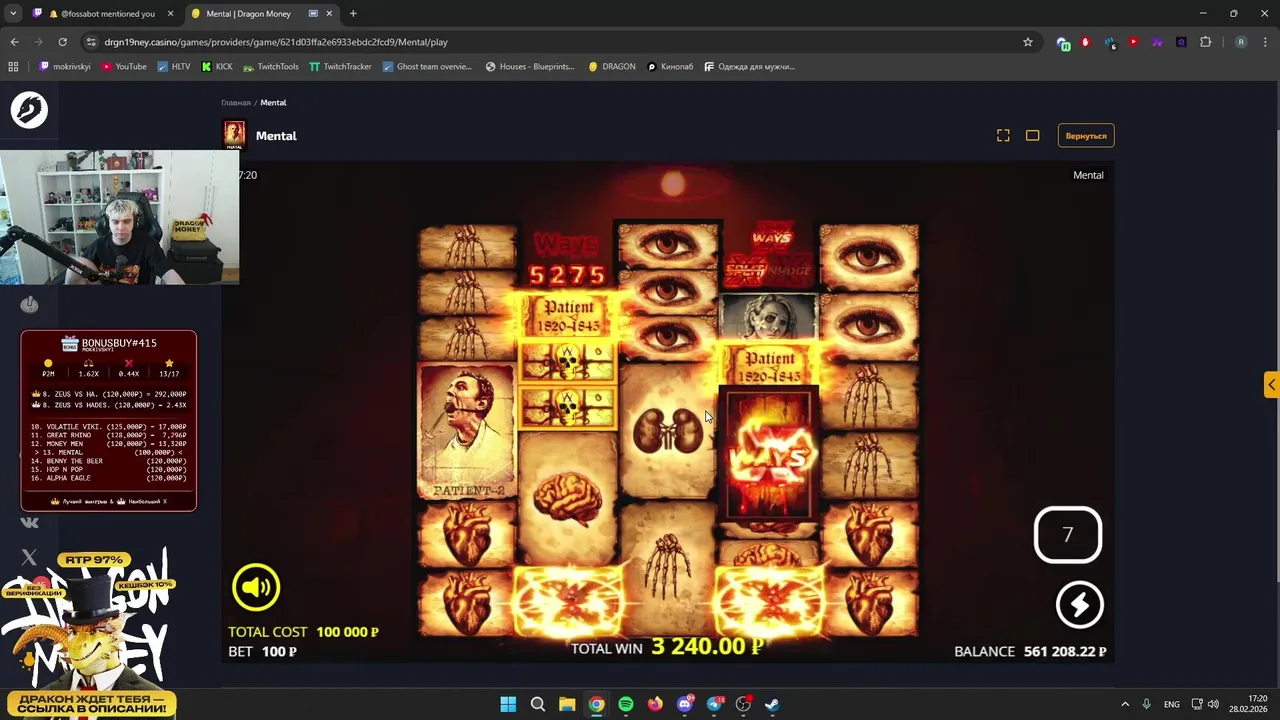
Task: Click the Mental game thumbnail icon
Action: tap(234, 135)
